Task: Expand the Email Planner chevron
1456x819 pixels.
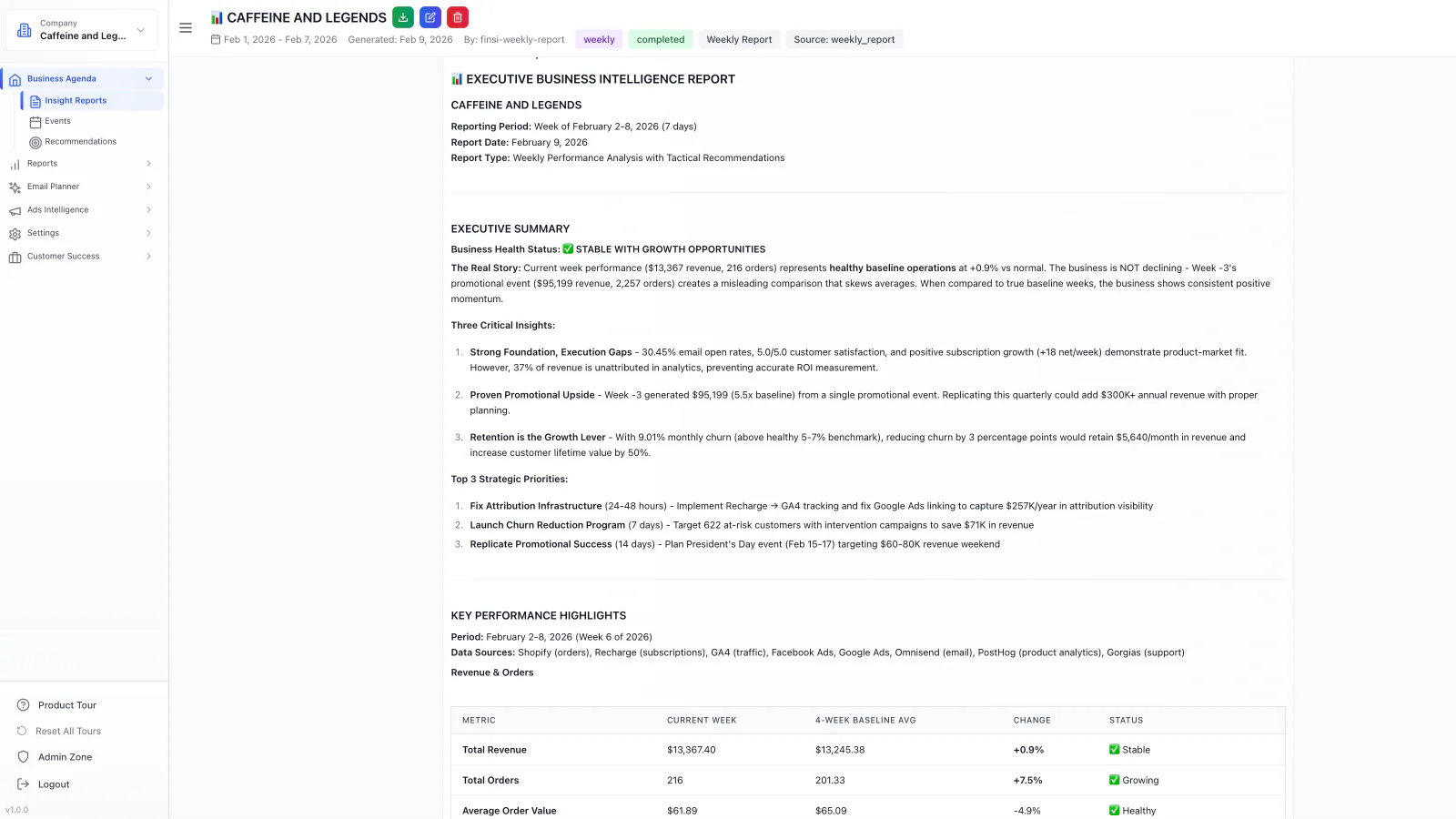Action: click(148, 187)
